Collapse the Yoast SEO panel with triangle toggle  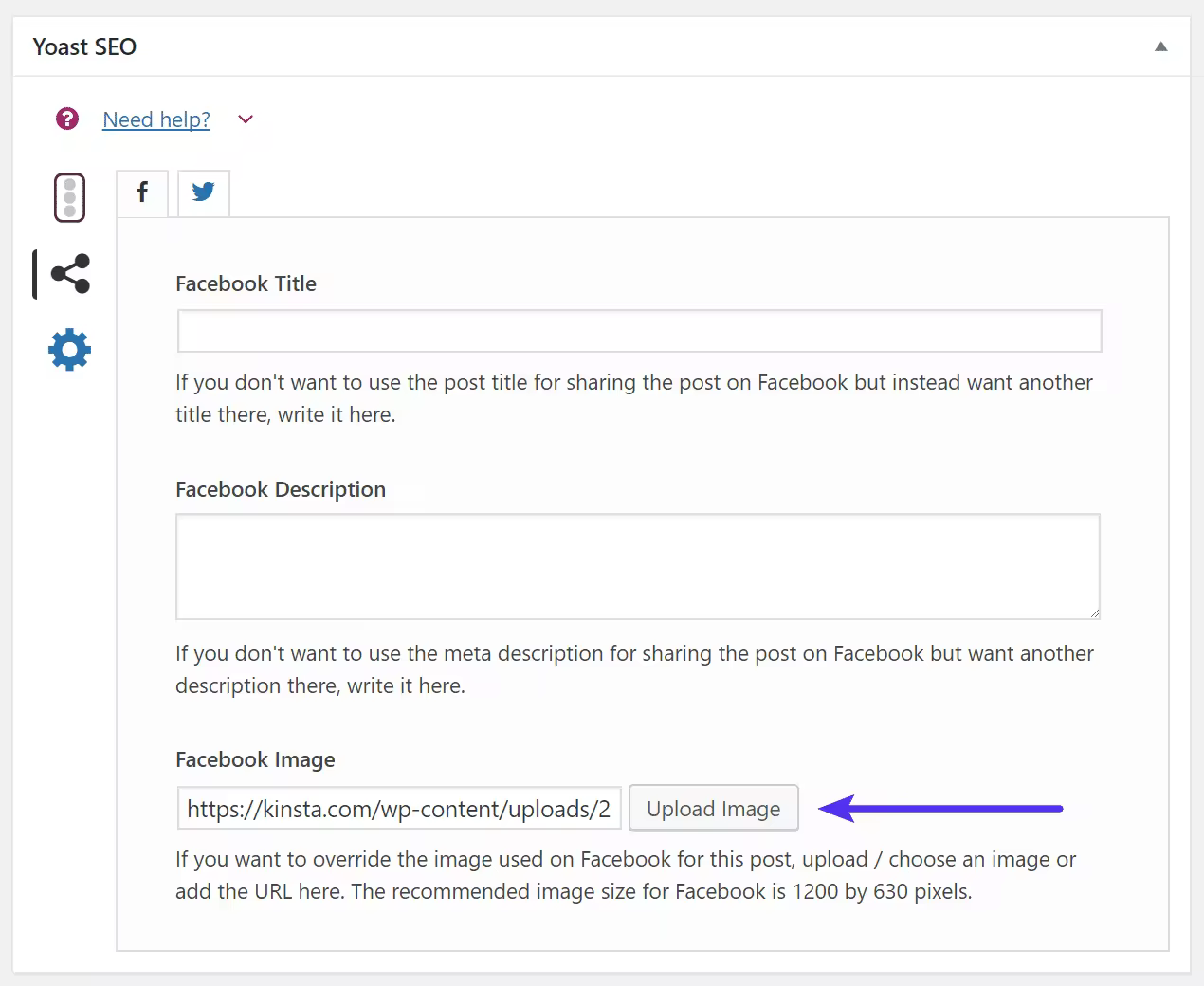pyautogui.click(x=1160, y=46)
